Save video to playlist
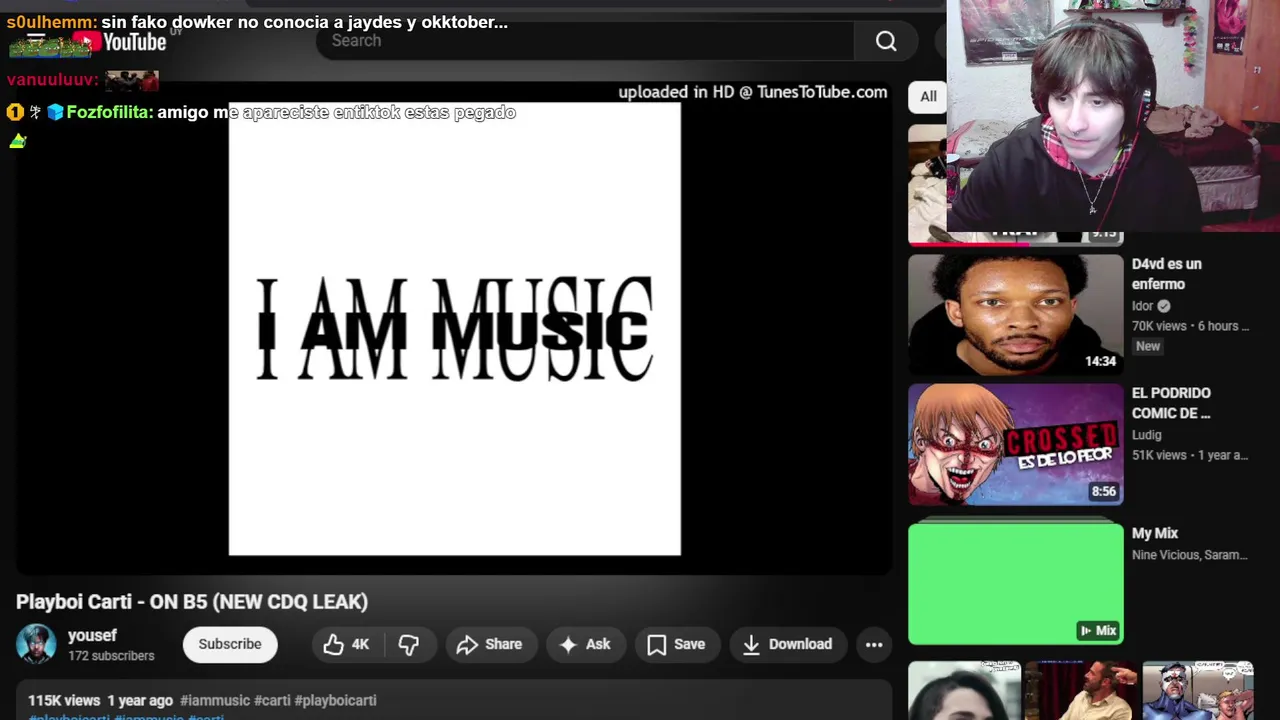Image resolution: width=1280 pixels, height=720 pixels. click(x=676, y=645)
